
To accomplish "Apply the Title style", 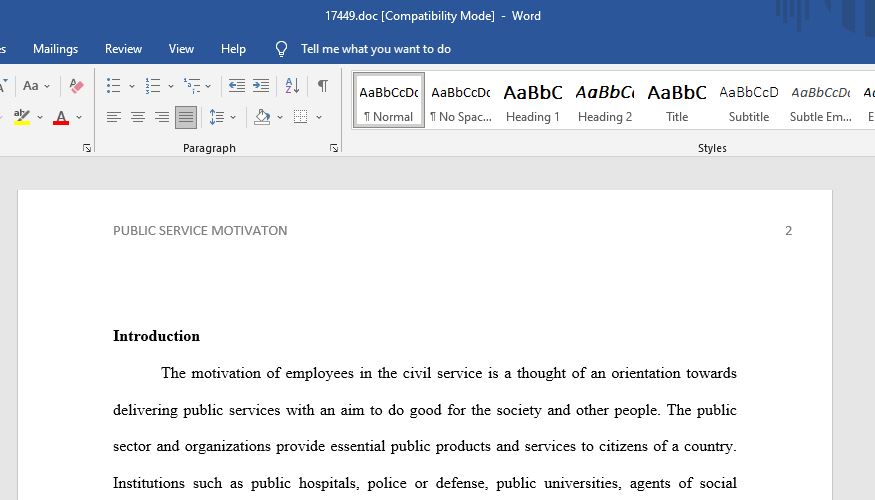I will (677, 100).
